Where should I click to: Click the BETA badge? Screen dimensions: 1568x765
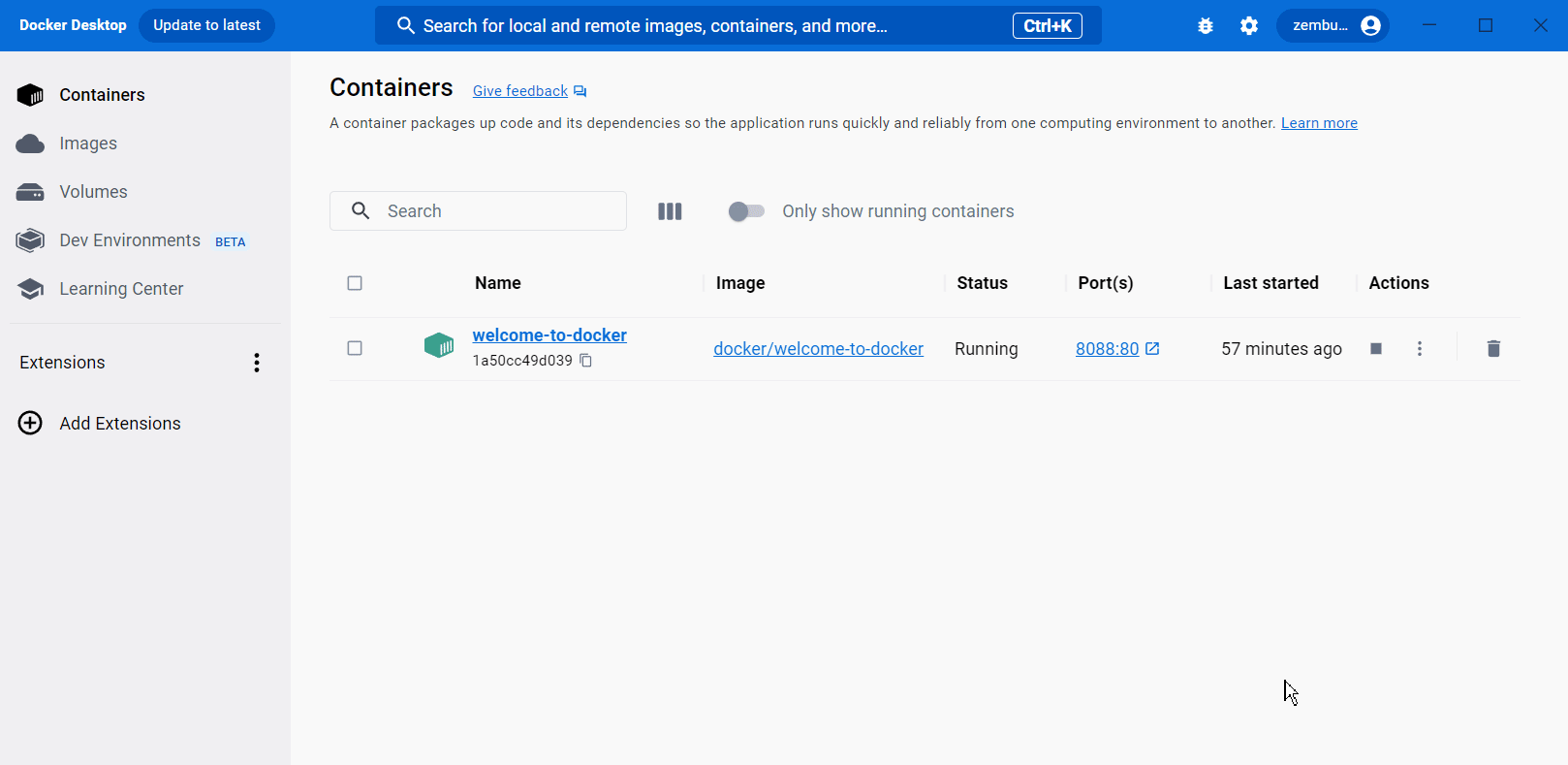[231, 242]
